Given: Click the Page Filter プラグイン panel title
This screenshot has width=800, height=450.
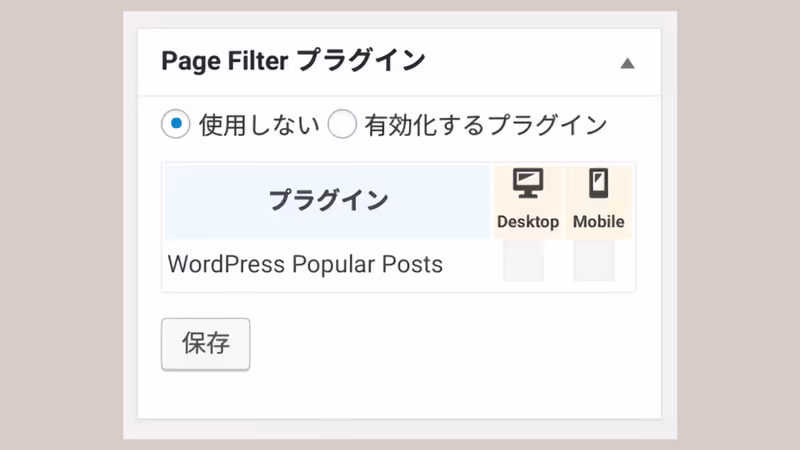Looking at the screenshot, I should [x=293, y=61].
